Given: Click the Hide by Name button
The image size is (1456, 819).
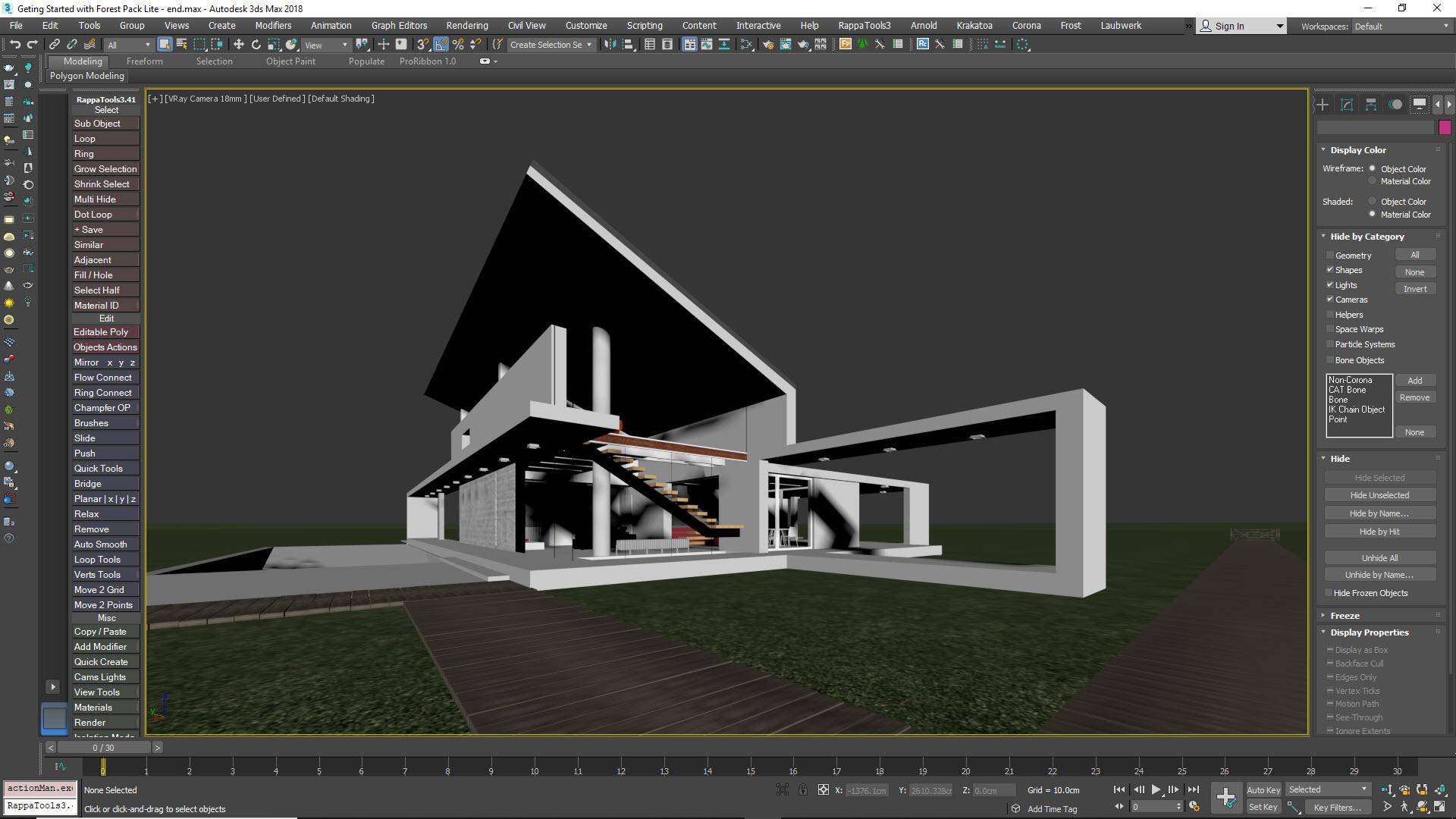Looking at the screenshot, I should (x=1379, y=513).
